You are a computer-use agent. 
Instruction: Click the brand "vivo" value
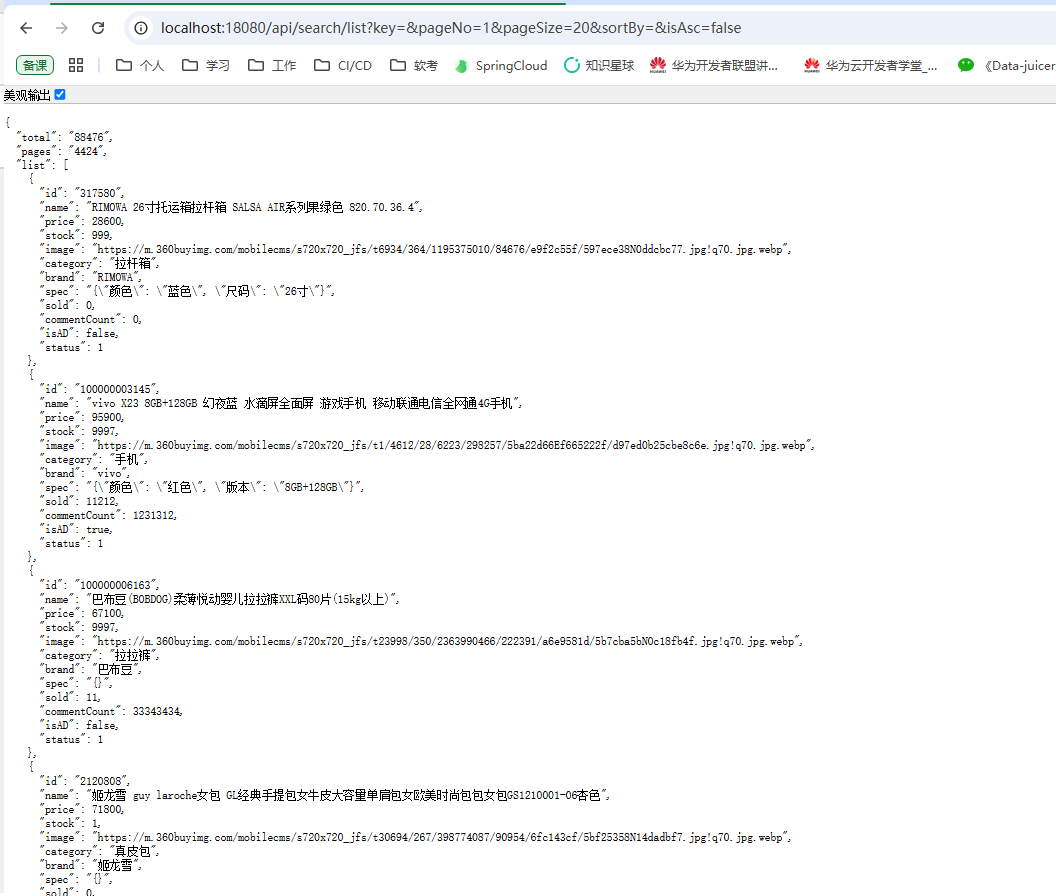[x=110, y=474]
